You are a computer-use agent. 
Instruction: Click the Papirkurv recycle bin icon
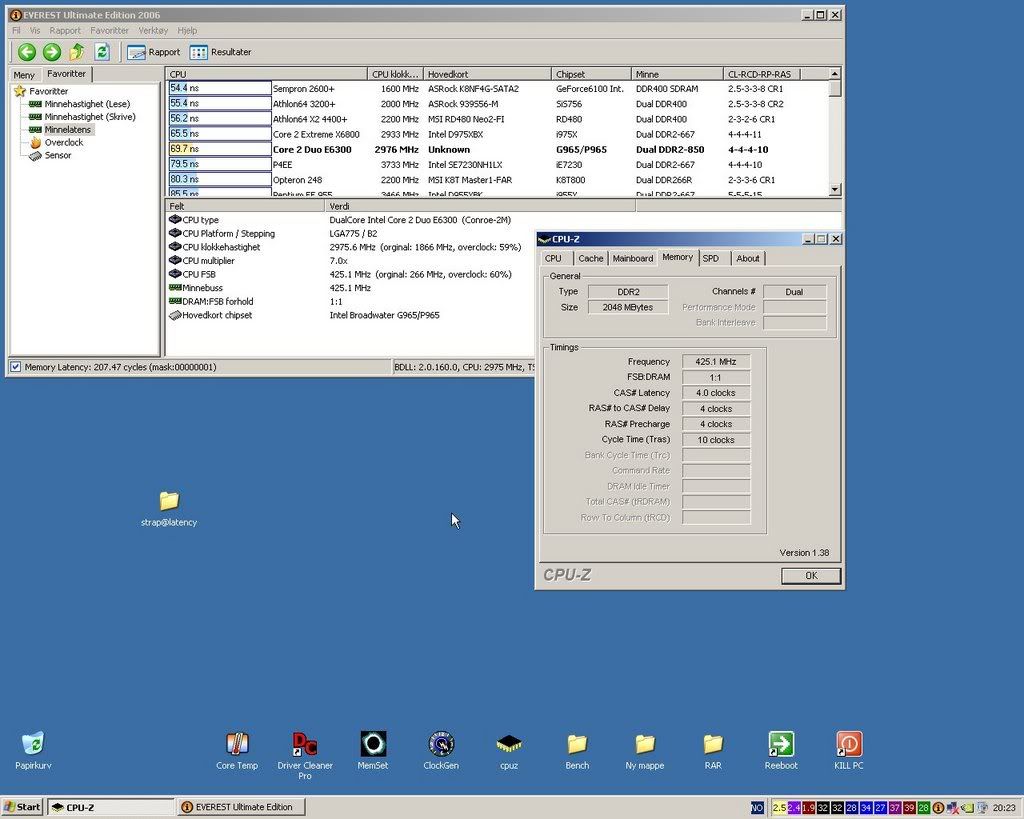tap(33, 751)
